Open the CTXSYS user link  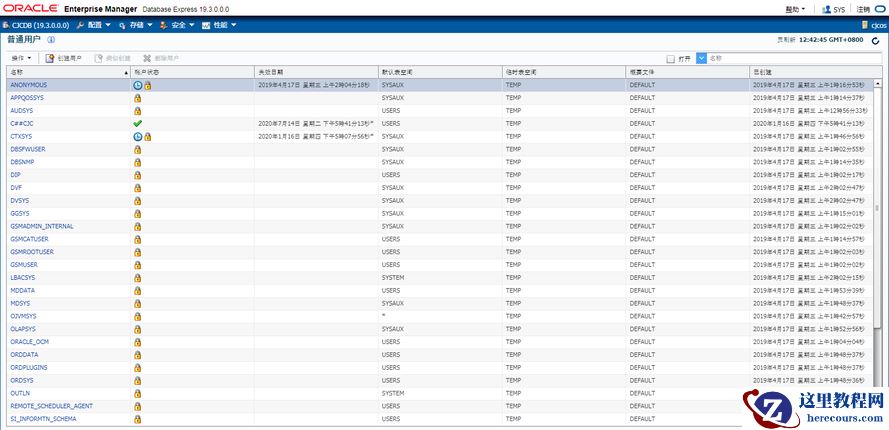[x=21, y=136]
